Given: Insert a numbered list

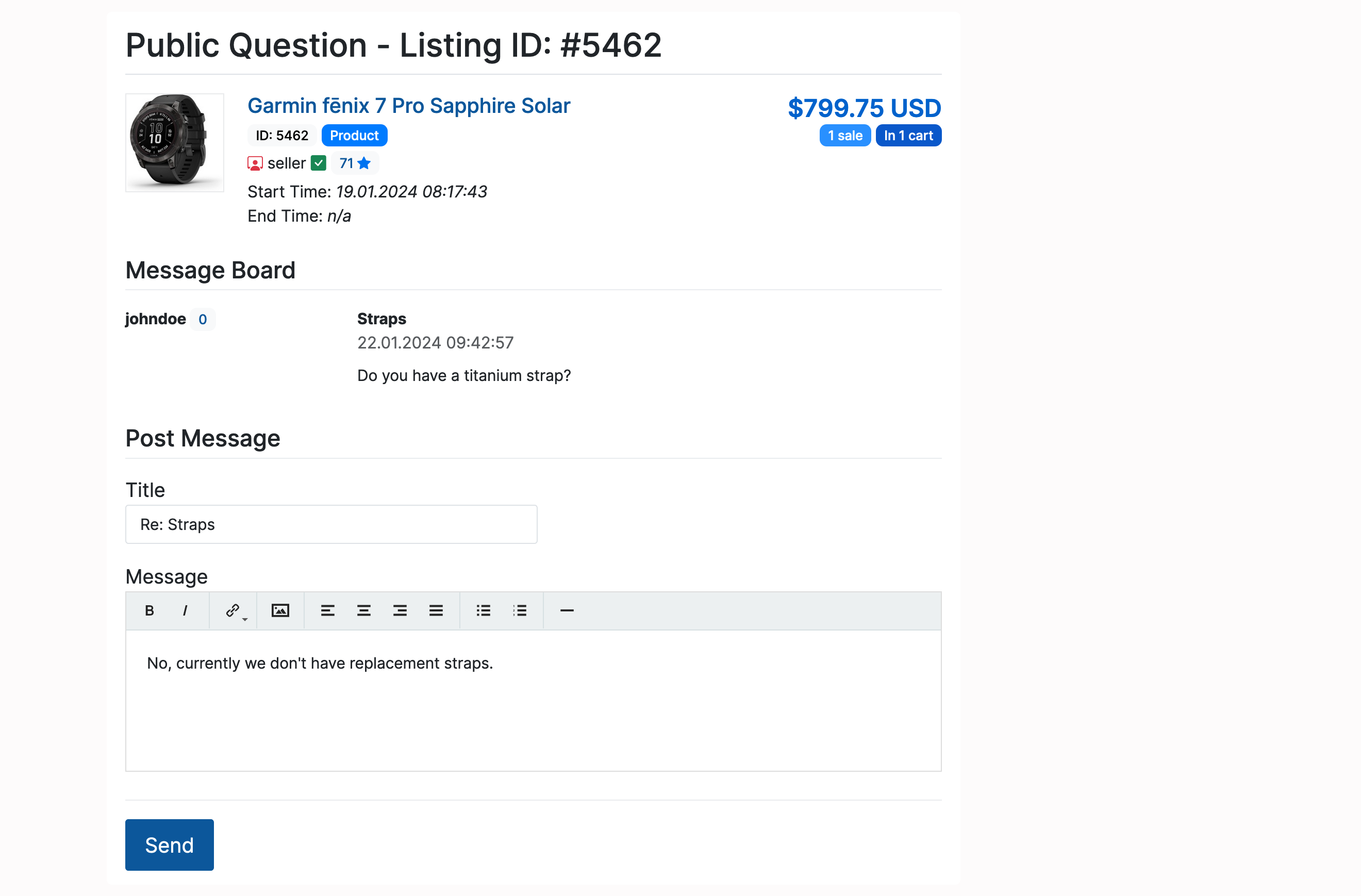Looking at the screenshot, I should pos(519,611).
